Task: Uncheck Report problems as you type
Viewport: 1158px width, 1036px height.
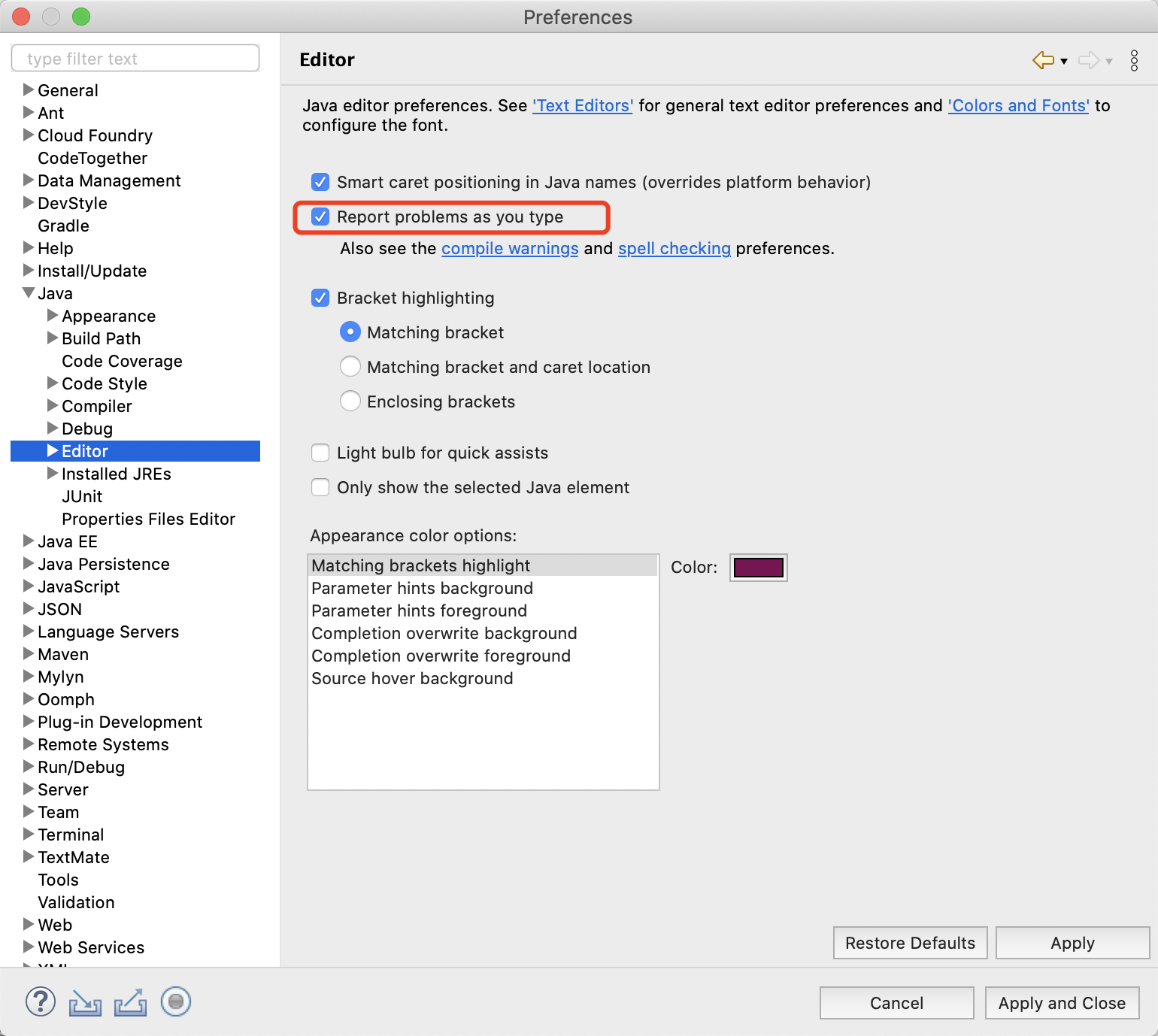Action: (320, 217)
